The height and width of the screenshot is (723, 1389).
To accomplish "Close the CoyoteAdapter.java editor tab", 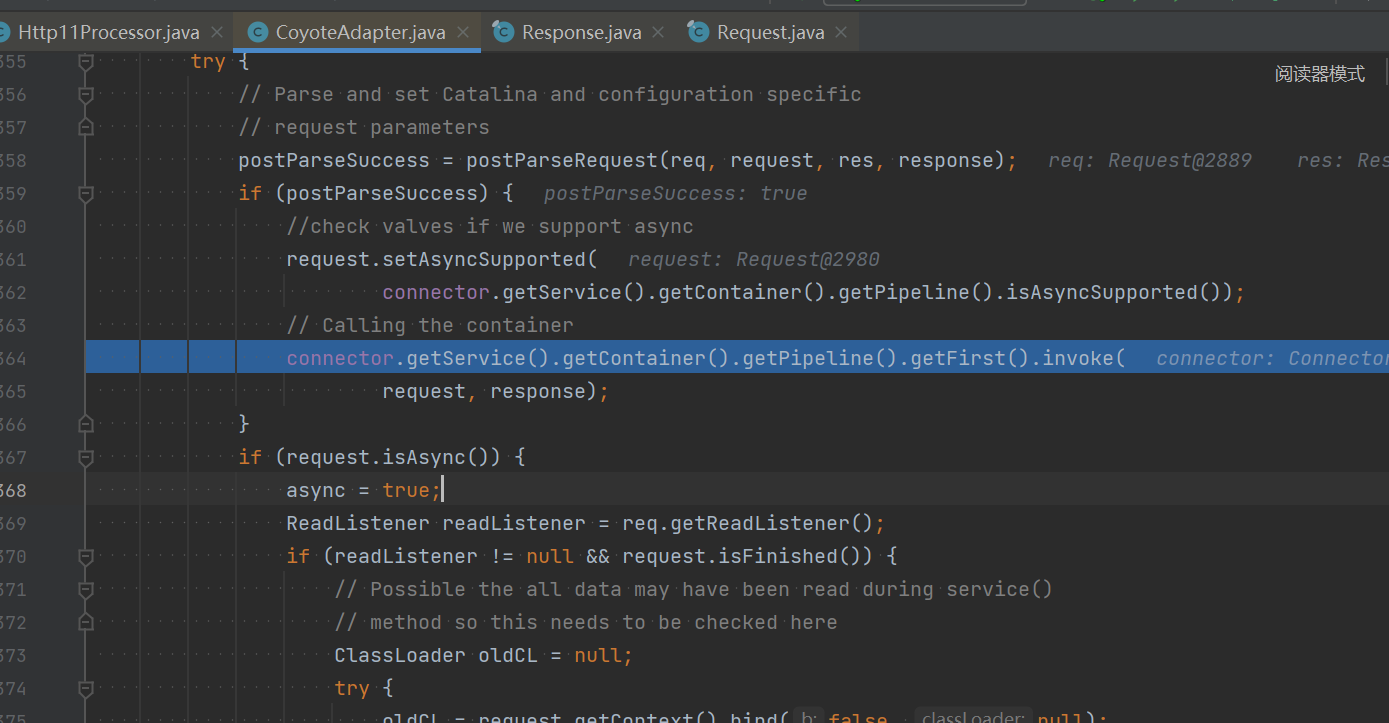I will (x=463, y=33).
